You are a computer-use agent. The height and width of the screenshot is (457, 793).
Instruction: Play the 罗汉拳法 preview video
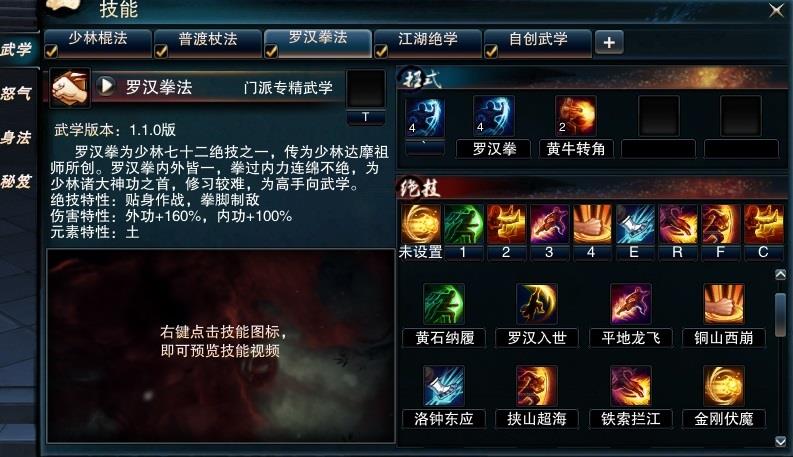tap(106, 86)
